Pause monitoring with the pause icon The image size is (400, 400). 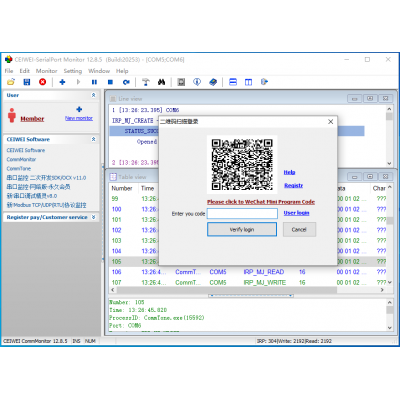click(x=94, y=82)
